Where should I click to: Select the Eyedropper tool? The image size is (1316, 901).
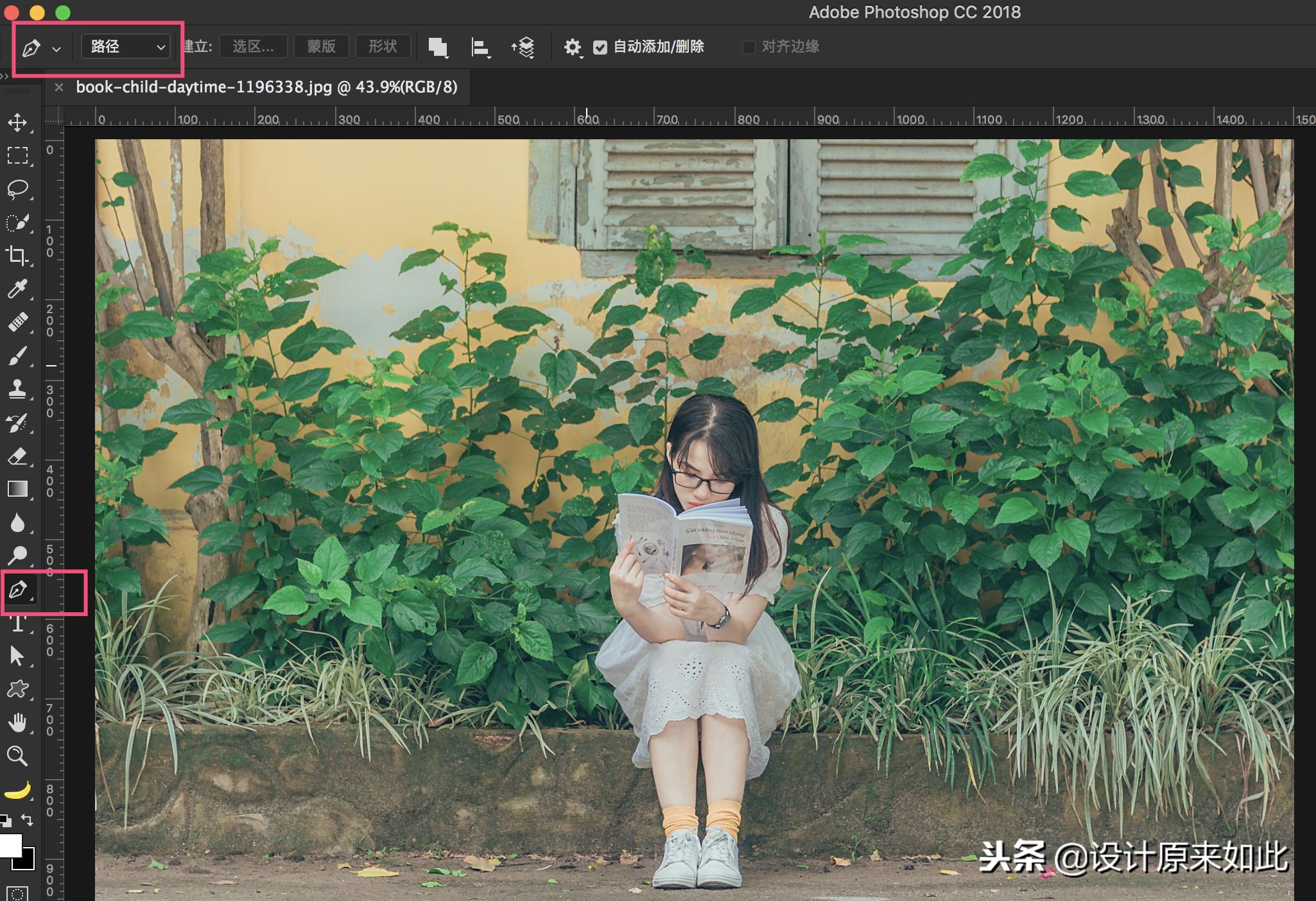(17, 289)
